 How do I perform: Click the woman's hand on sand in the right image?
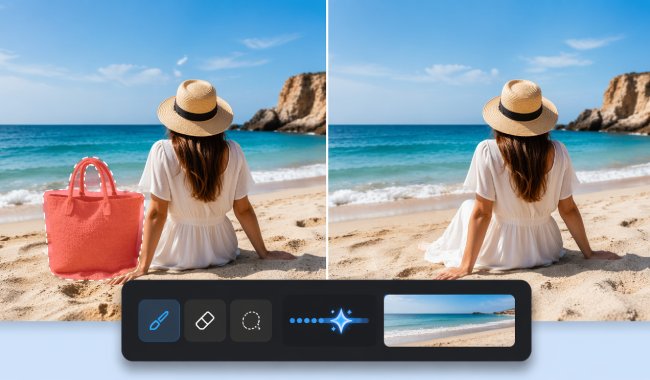(453, 273)
